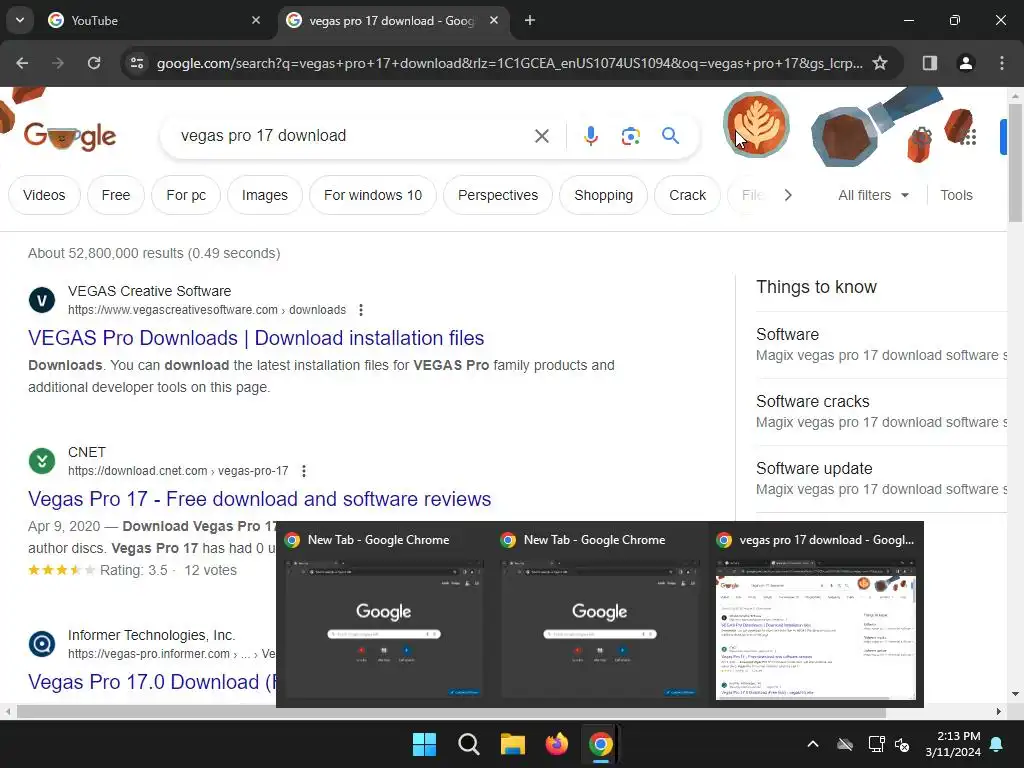This screenshot has height=768, width=1024.
Task: Open the notifications bell in the tray
Action: tap(997, 744)
